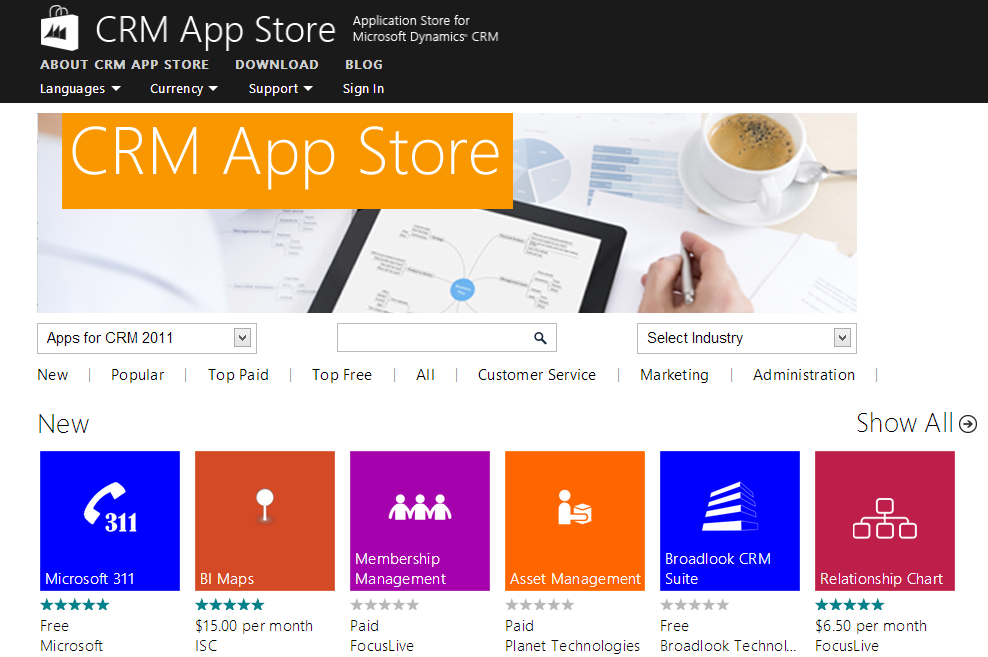Expand the Currency dropdown menu

click(x=183, y=89)
